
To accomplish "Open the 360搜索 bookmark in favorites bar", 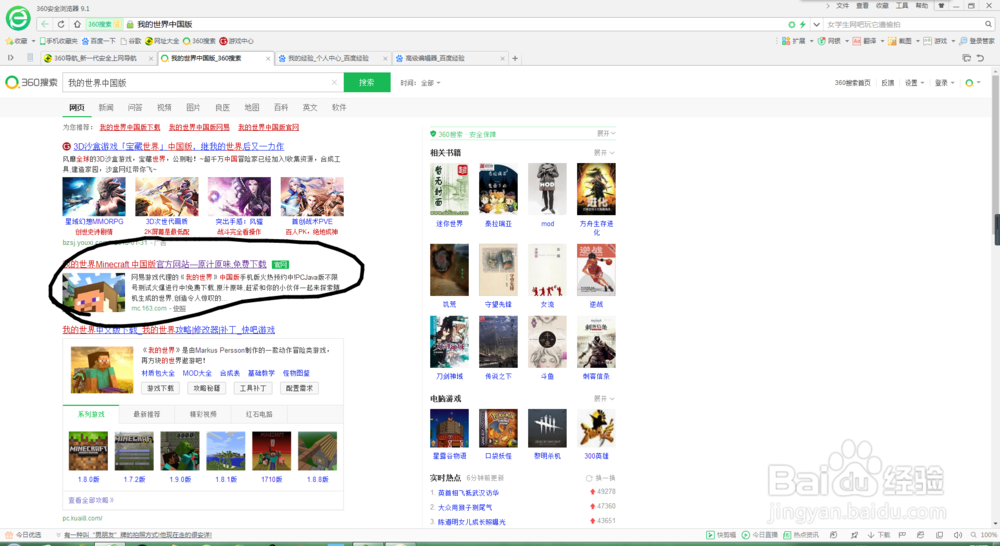I will point(200,41).
